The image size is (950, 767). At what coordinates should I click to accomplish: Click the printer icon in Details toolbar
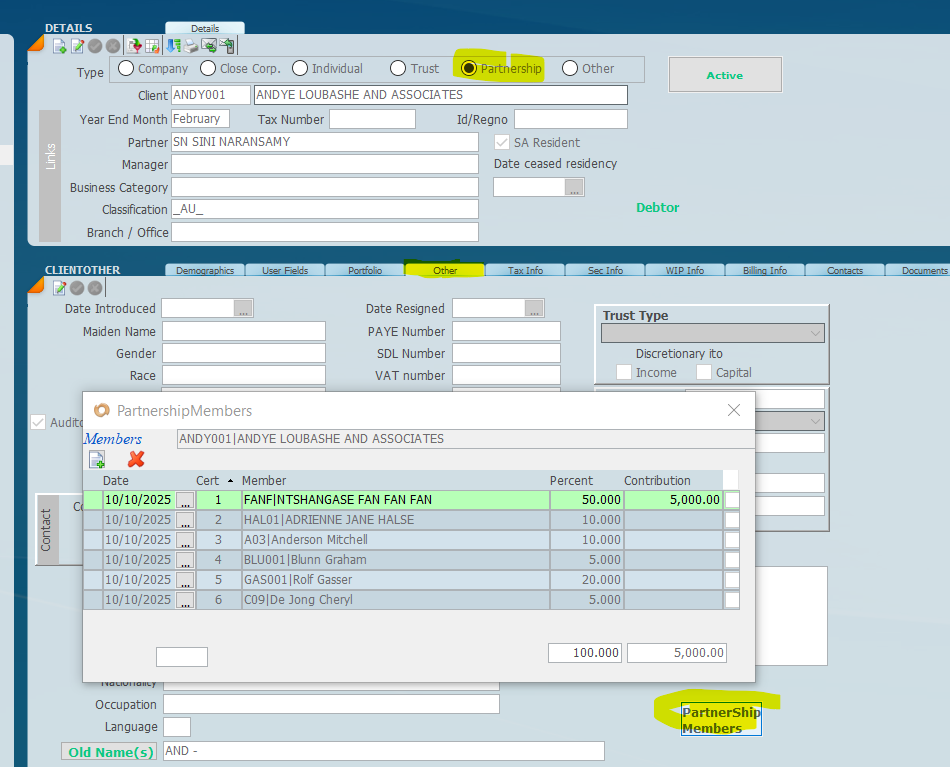(x=191, y=46)
